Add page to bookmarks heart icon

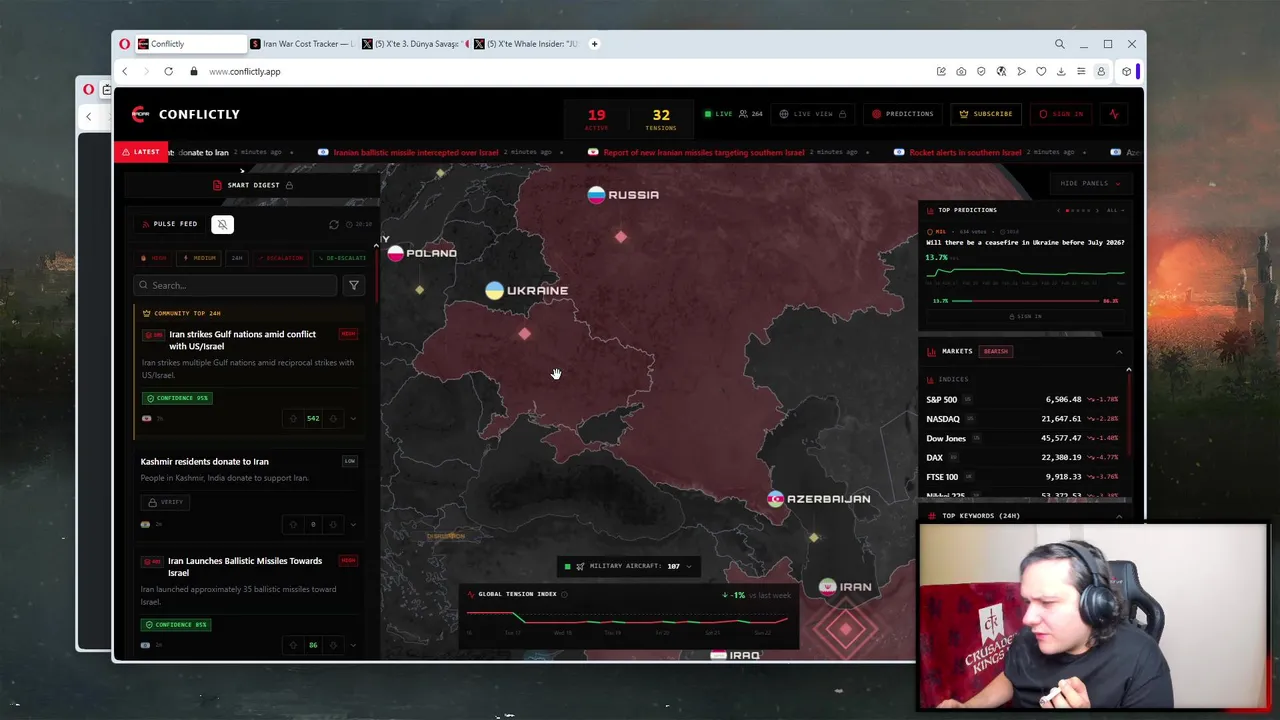point(1041,72)
